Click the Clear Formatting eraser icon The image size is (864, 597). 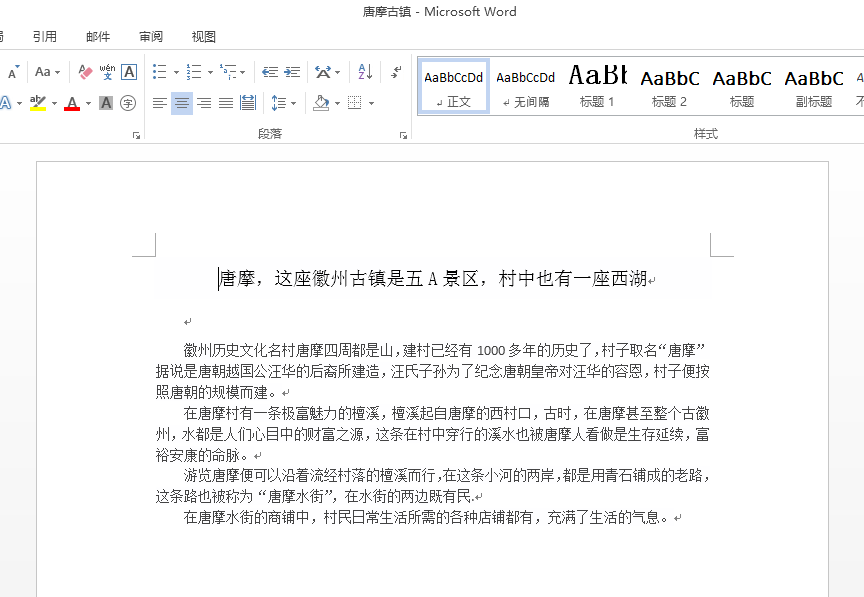85,72
